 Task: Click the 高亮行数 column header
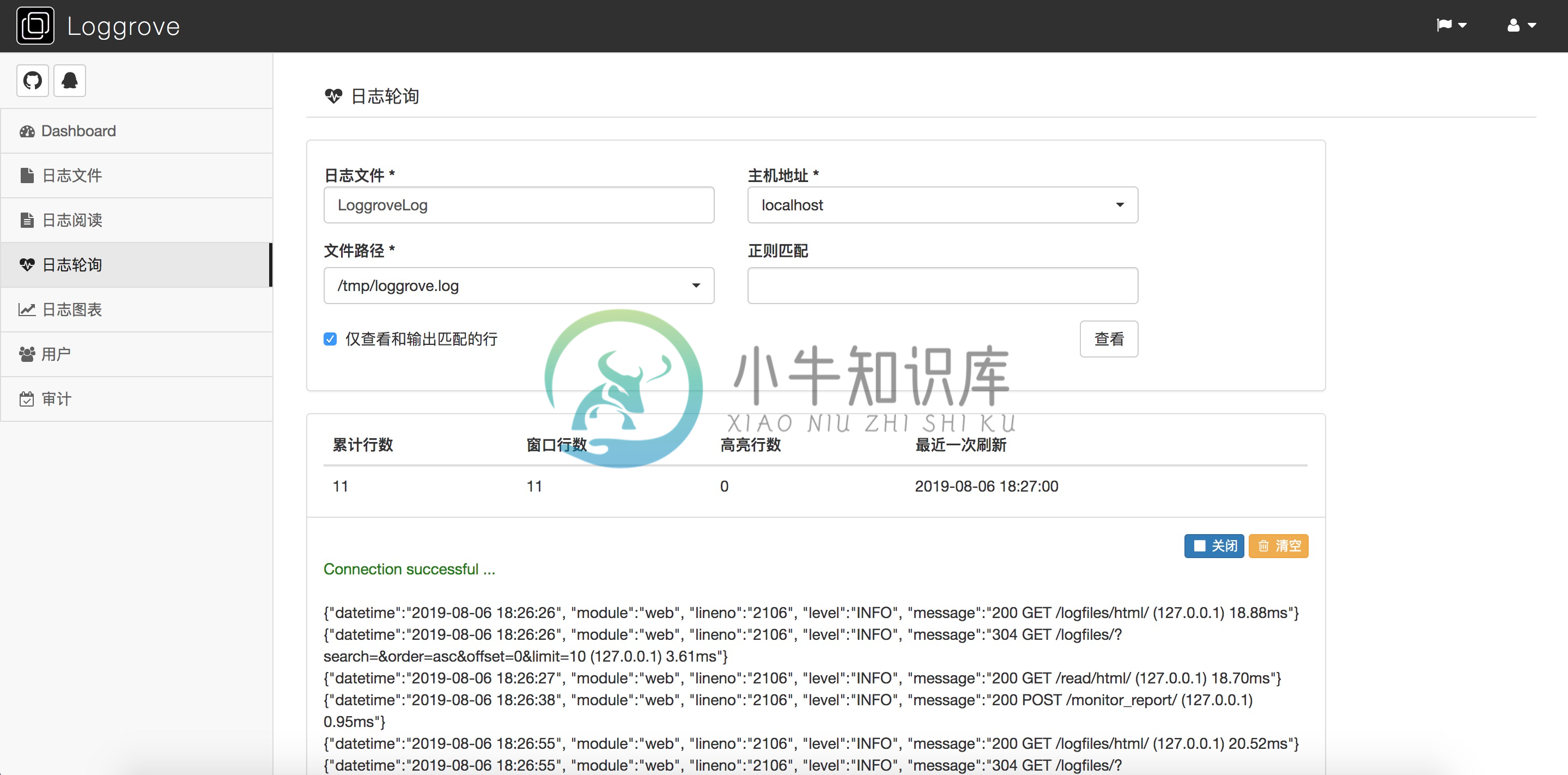(x=750, y=445)
